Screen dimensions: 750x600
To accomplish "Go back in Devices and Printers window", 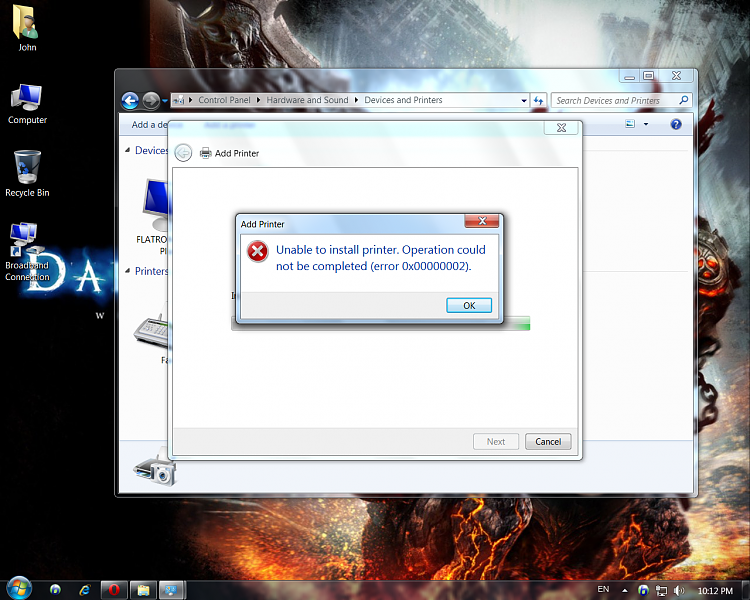I will pyautogui.click(x=130, y=100).
